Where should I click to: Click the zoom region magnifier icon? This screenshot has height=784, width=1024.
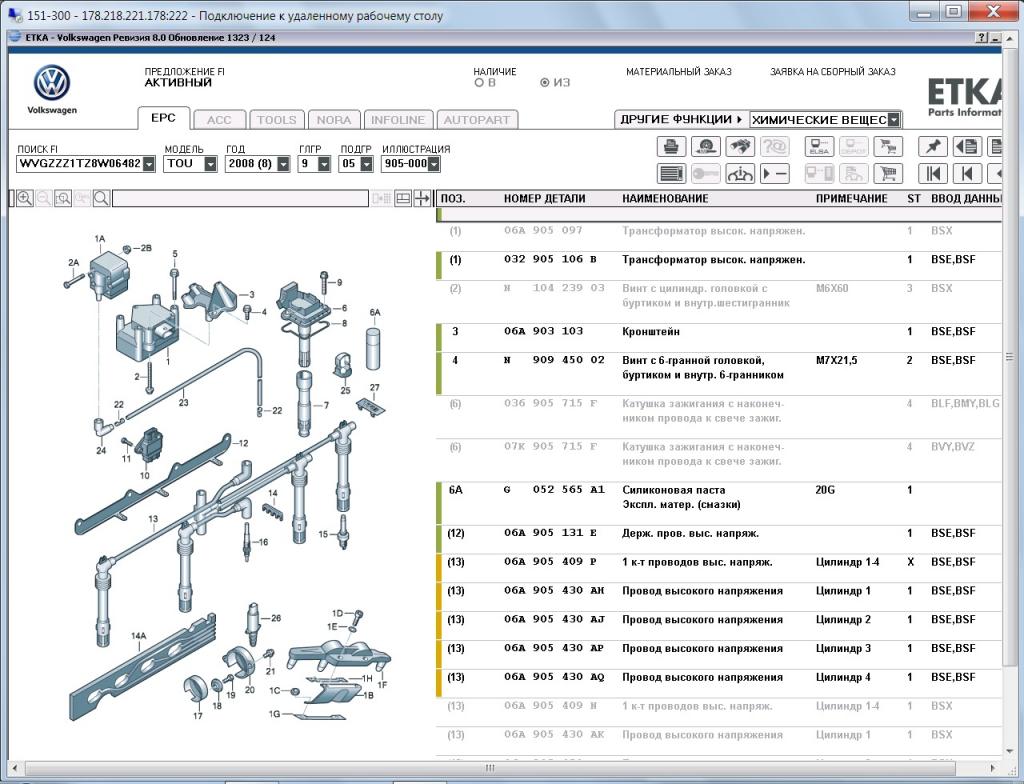tap(63, 198)
